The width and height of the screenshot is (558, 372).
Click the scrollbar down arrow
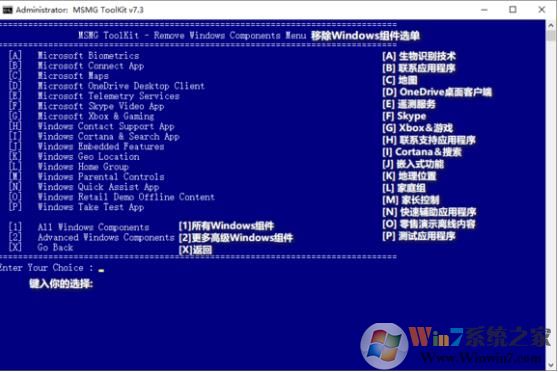pos(551,365)
